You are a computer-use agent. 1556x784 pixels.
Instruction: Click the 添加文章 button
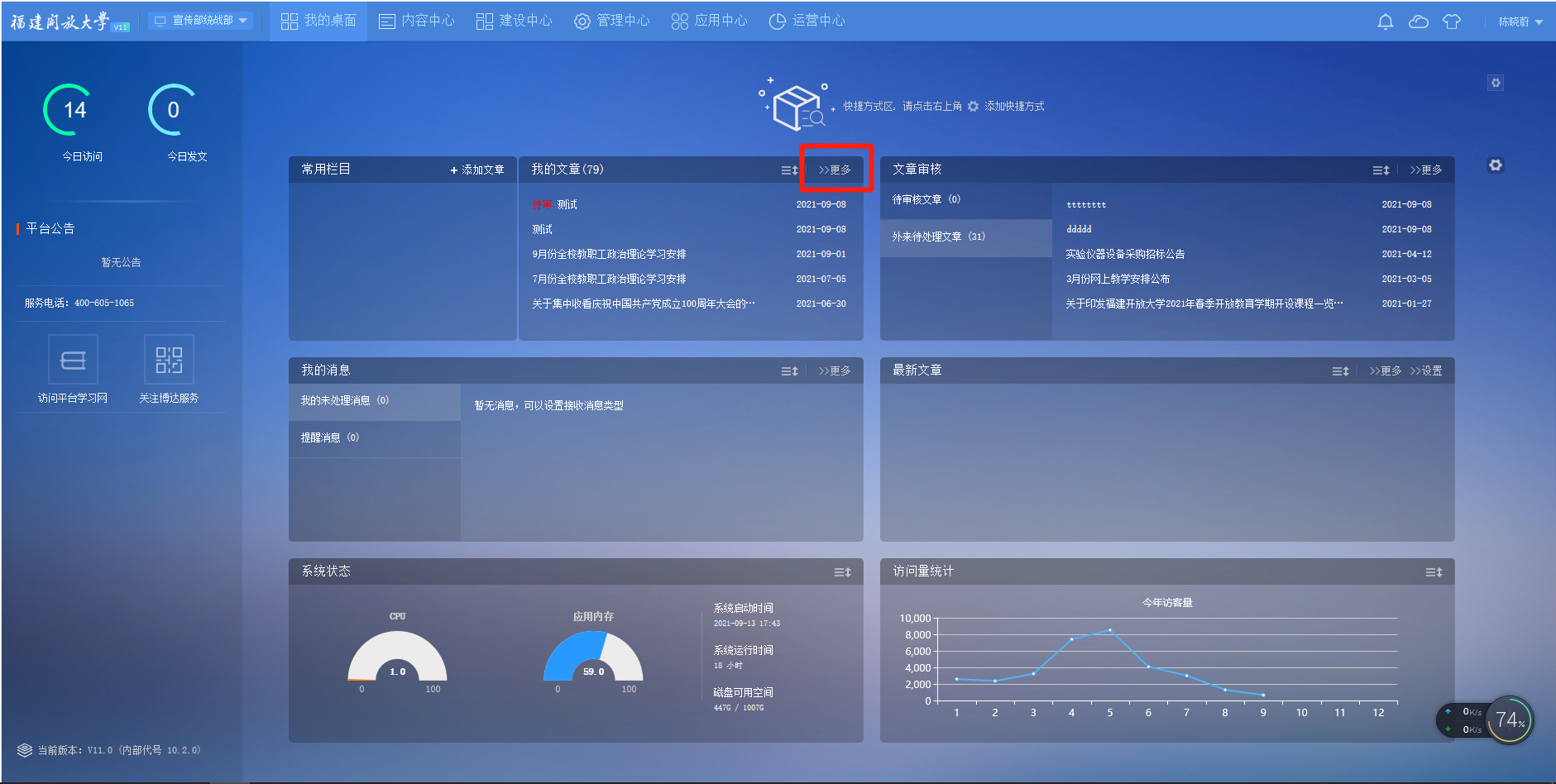pos(477,170)
